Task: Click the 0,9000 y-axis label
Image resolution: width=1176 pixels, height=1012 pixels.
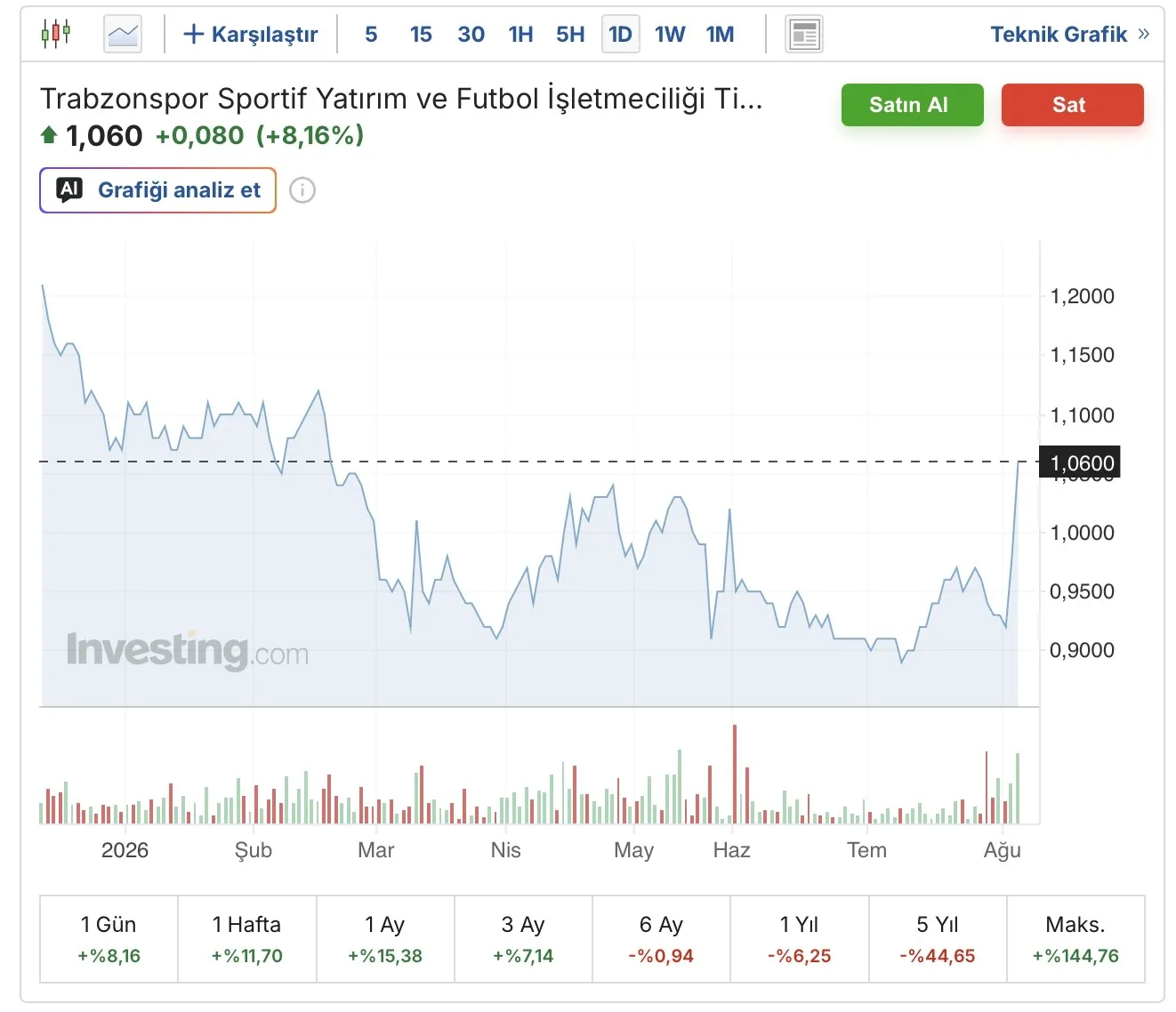Action: [x=1082, y=650]
